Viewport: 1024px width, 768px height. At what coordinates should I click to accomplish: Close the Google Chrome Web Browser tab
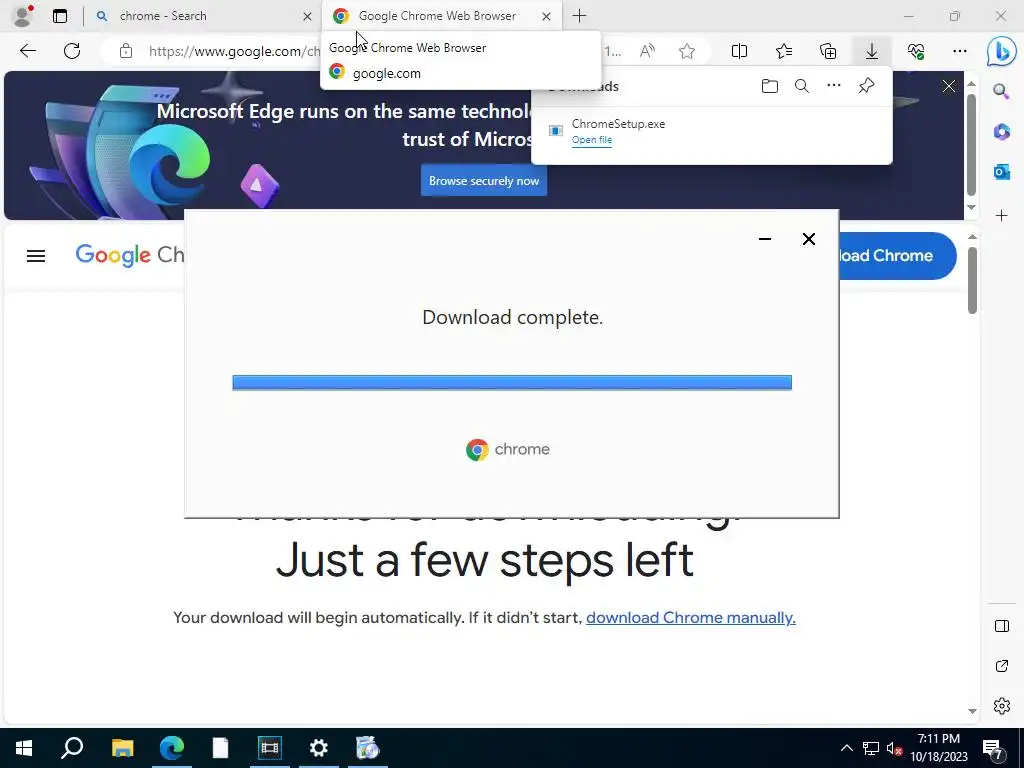coord(547,16)
